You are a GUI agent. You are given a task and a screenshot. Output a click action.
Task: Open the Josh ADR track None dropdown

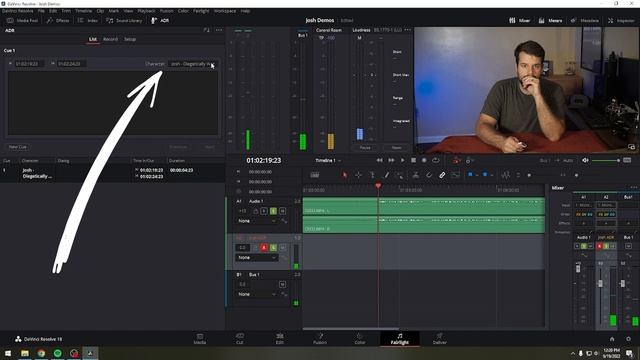click(x=257, y=258)
